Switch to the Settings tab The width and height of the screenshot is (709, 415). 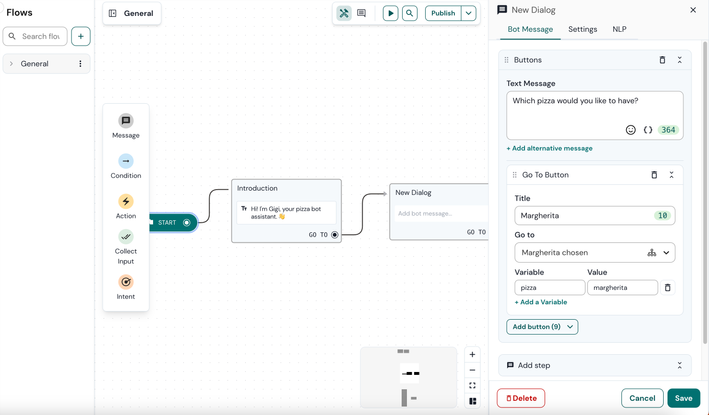pos(582,30)
